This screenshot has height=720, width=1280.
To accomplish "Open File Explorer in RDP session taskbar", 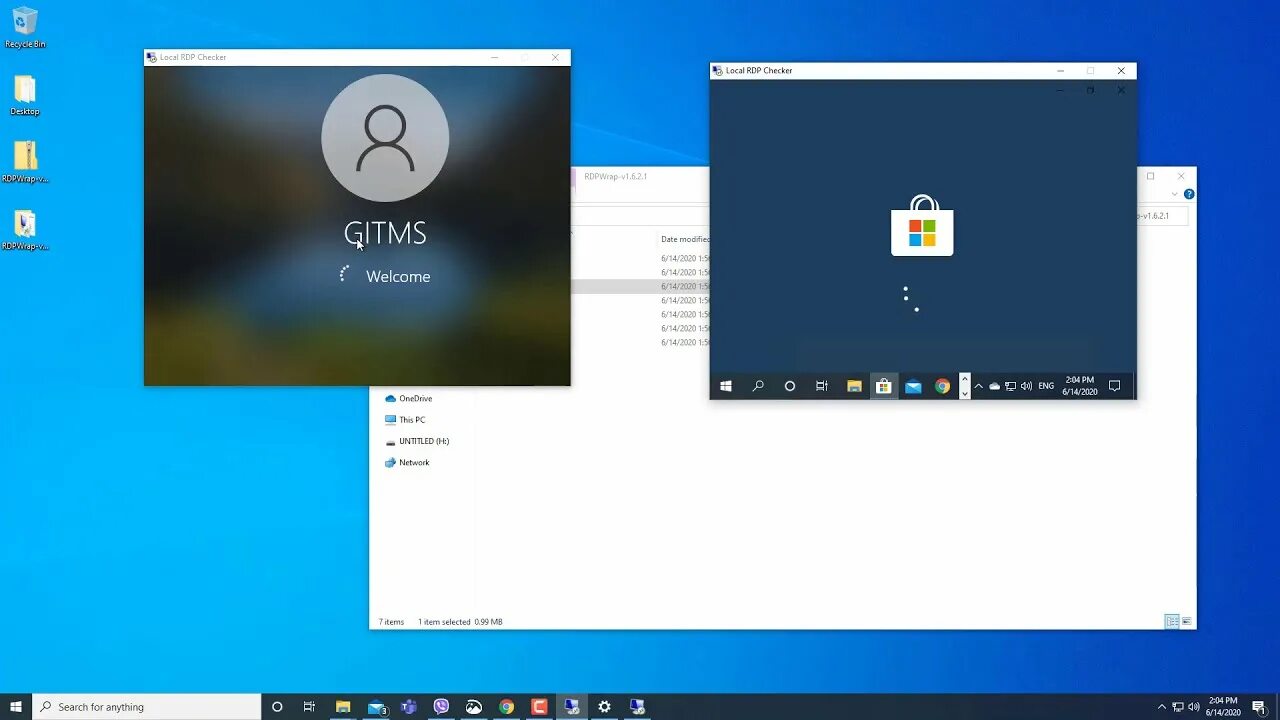I will (854, 386).
